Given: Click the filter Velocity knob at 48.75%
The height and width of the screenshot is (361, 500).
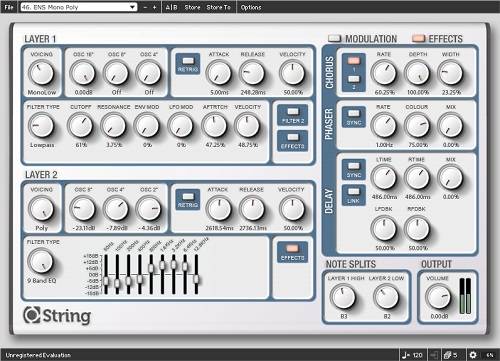Looking at the screenshot, I should [247, 126].
